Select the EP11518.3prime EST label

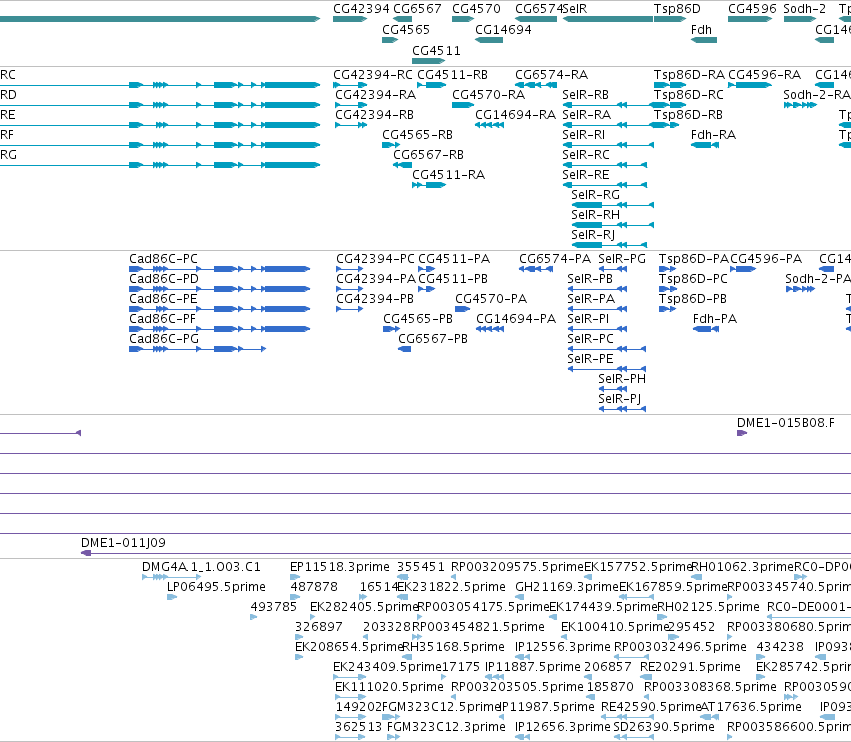340,567
